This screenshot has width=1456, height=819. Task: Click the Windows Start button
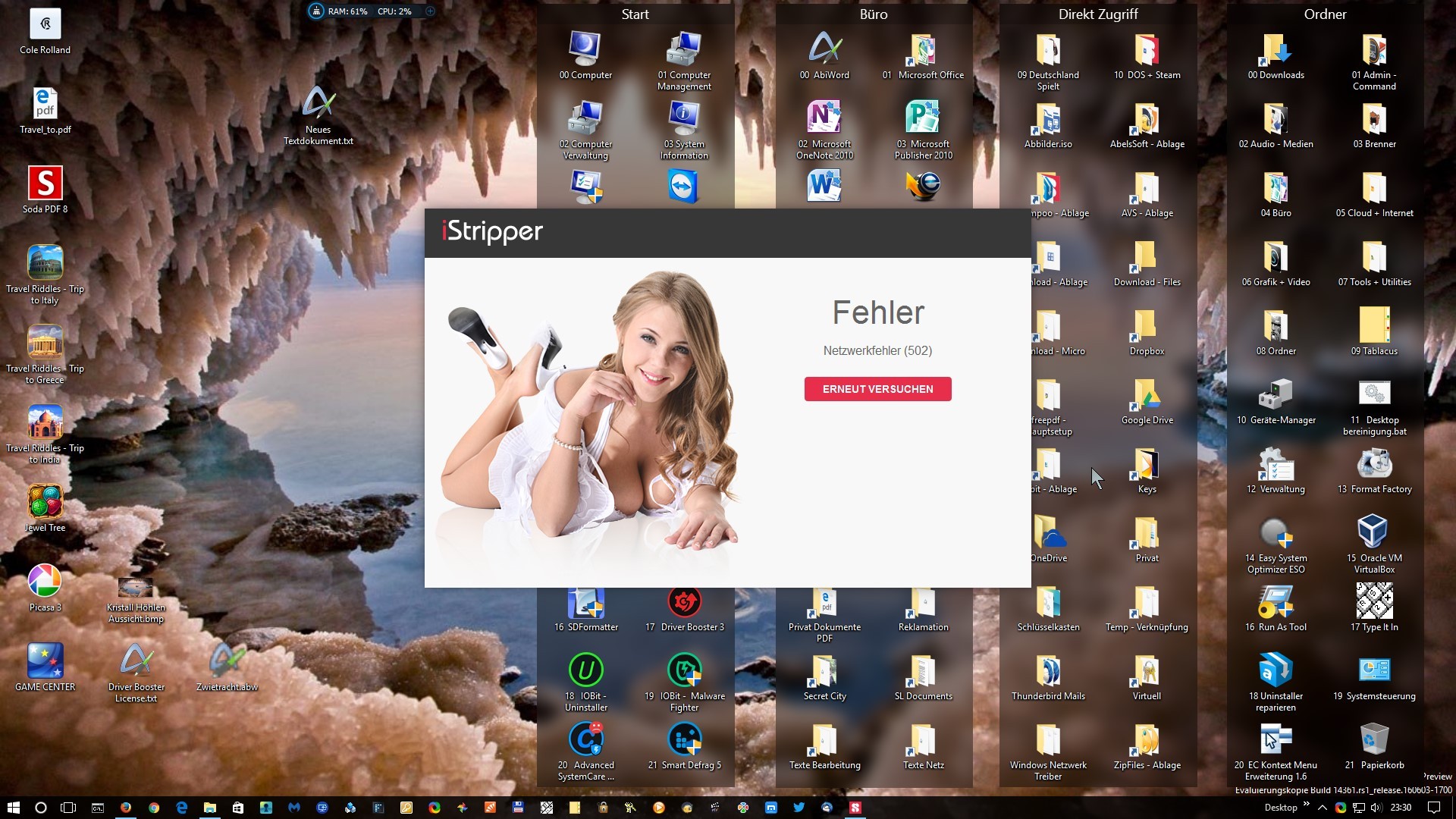(13, 808)
